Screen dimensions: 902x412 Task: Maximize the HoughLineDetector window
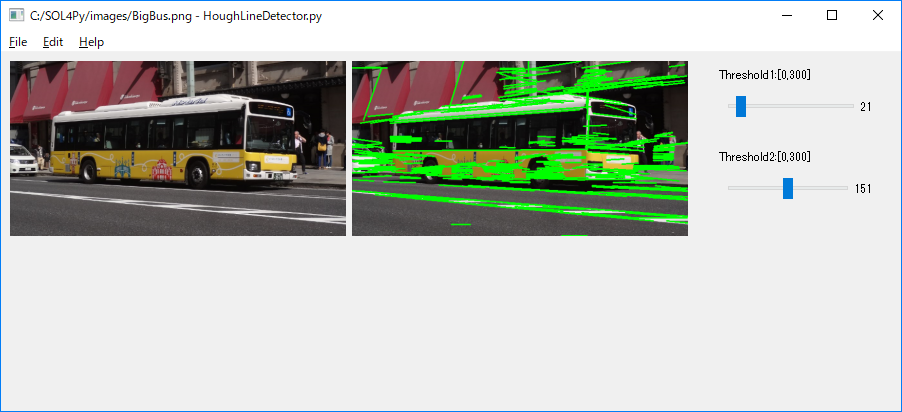pos(832,16)
